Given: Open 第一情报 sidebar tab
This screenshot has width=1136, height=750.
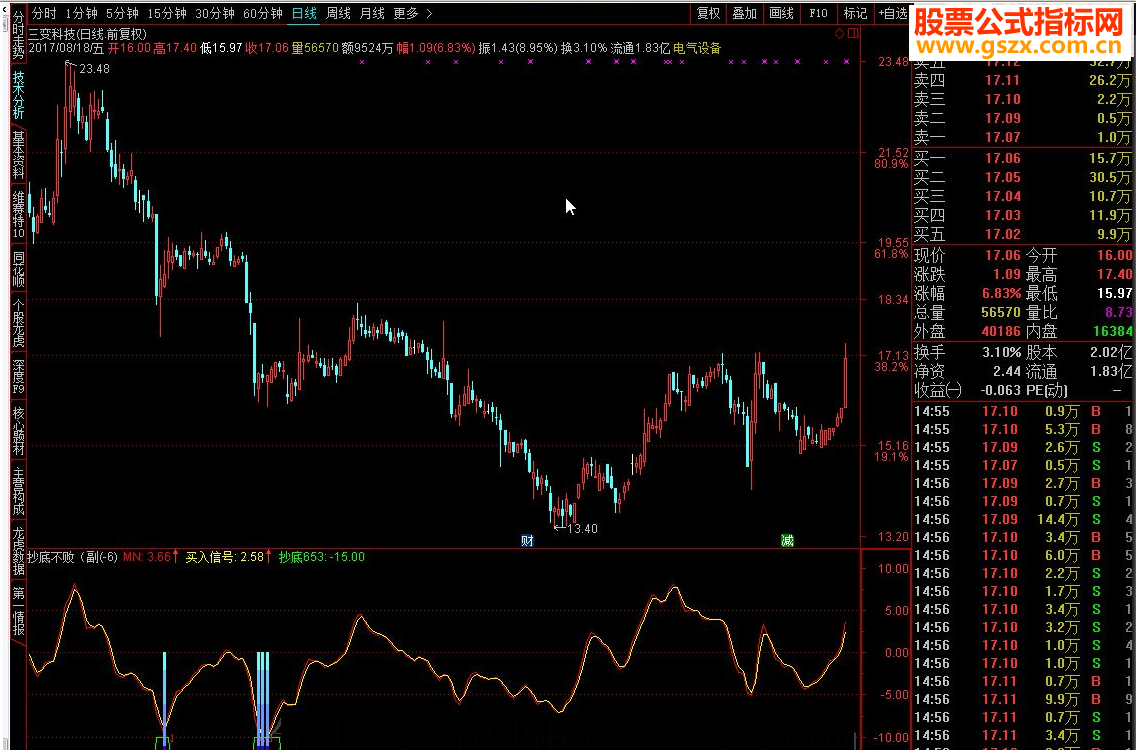Looking at the screenshot, I should click(18, 610).
